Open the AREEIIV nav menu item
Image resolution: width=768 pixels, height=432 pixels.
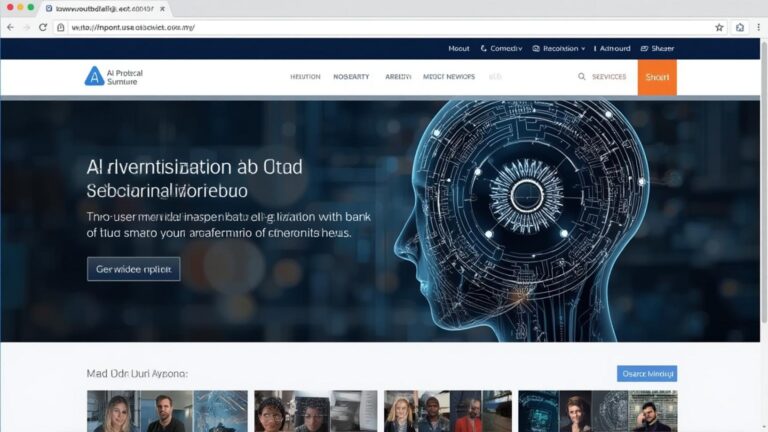[398, 77]
